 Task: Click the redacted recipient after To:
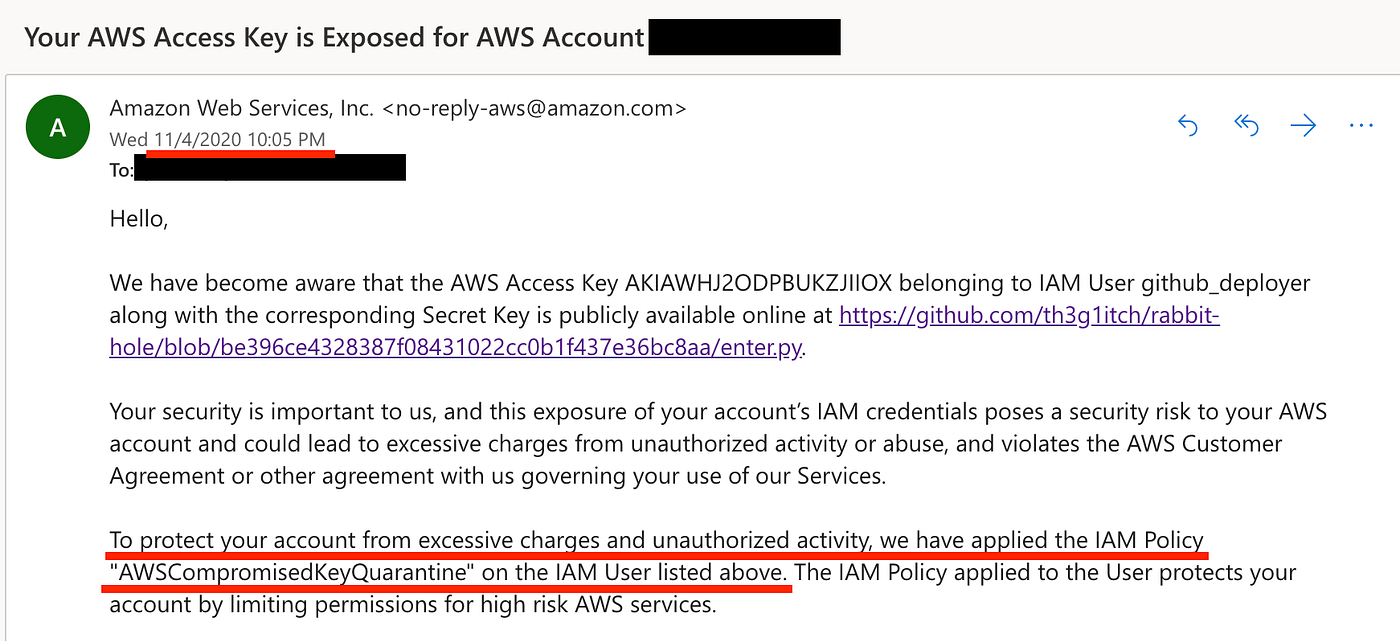pyautogui.click(x=270, y=170)
